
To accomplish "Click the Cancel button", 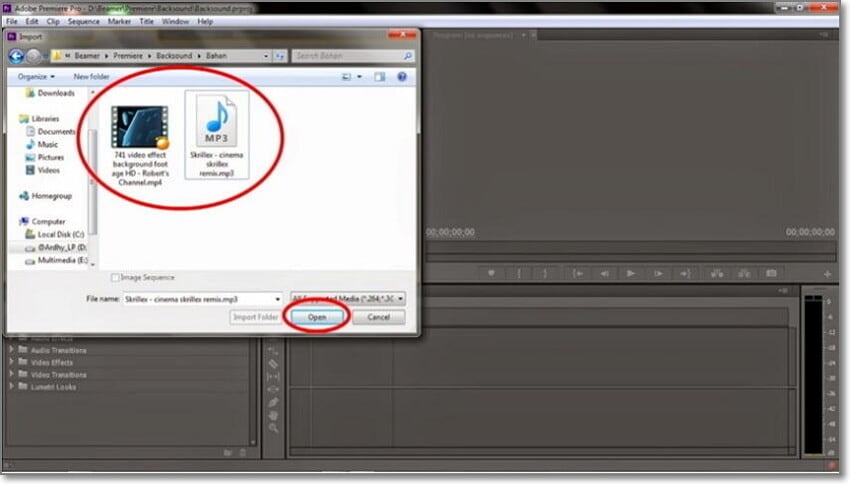I will [x=378, y=317].
